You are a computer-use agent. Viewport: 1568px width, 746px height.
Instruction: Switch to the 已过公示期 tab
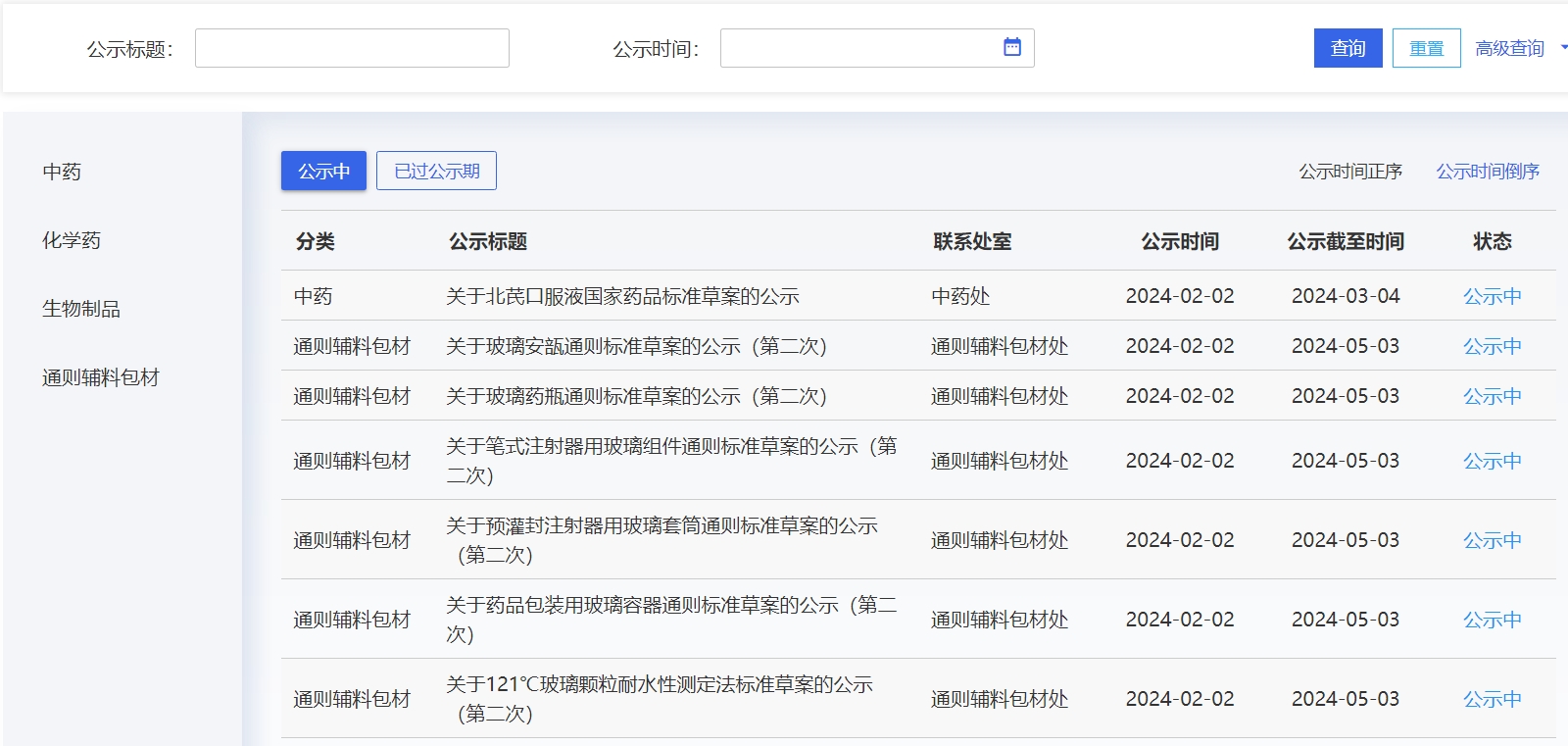436,171
